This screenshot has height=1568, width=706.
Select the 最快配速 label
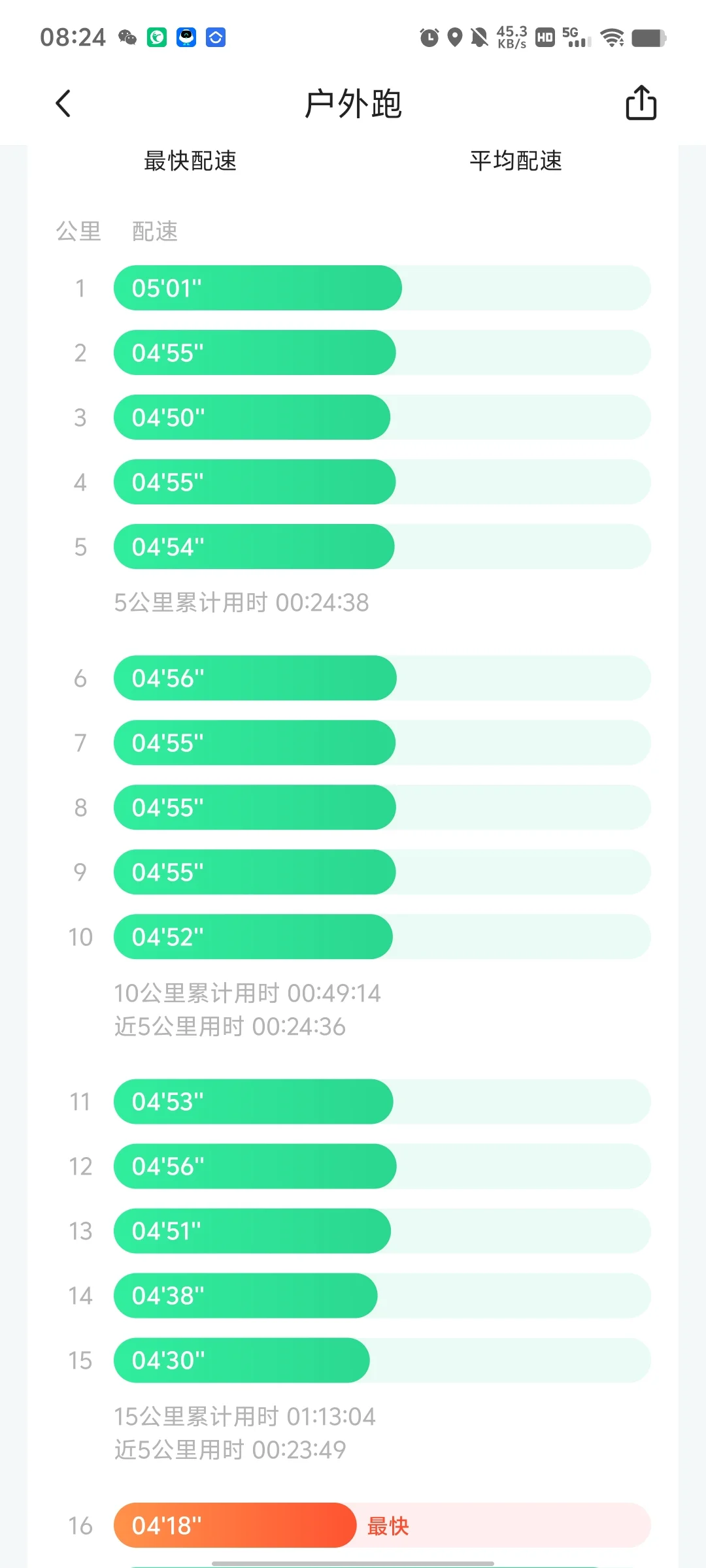pos(190,161)
